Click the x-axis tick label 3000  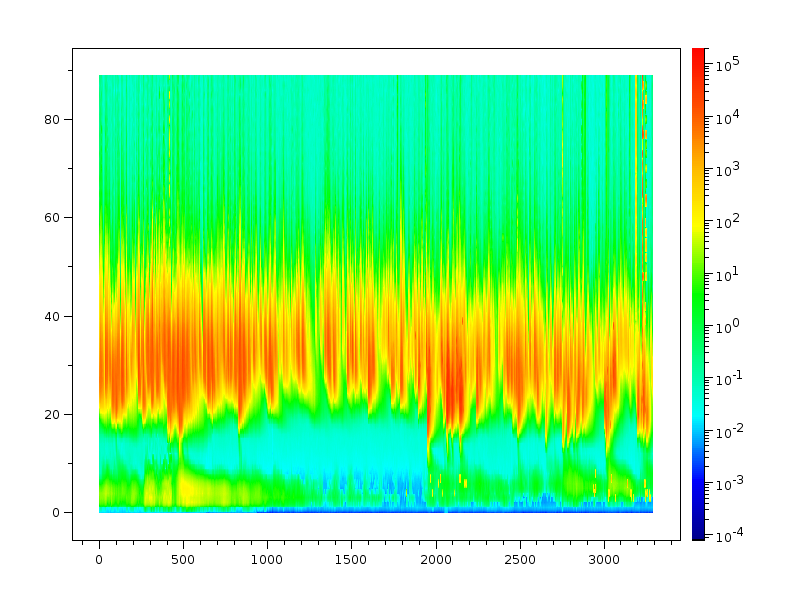coord(603,561)
